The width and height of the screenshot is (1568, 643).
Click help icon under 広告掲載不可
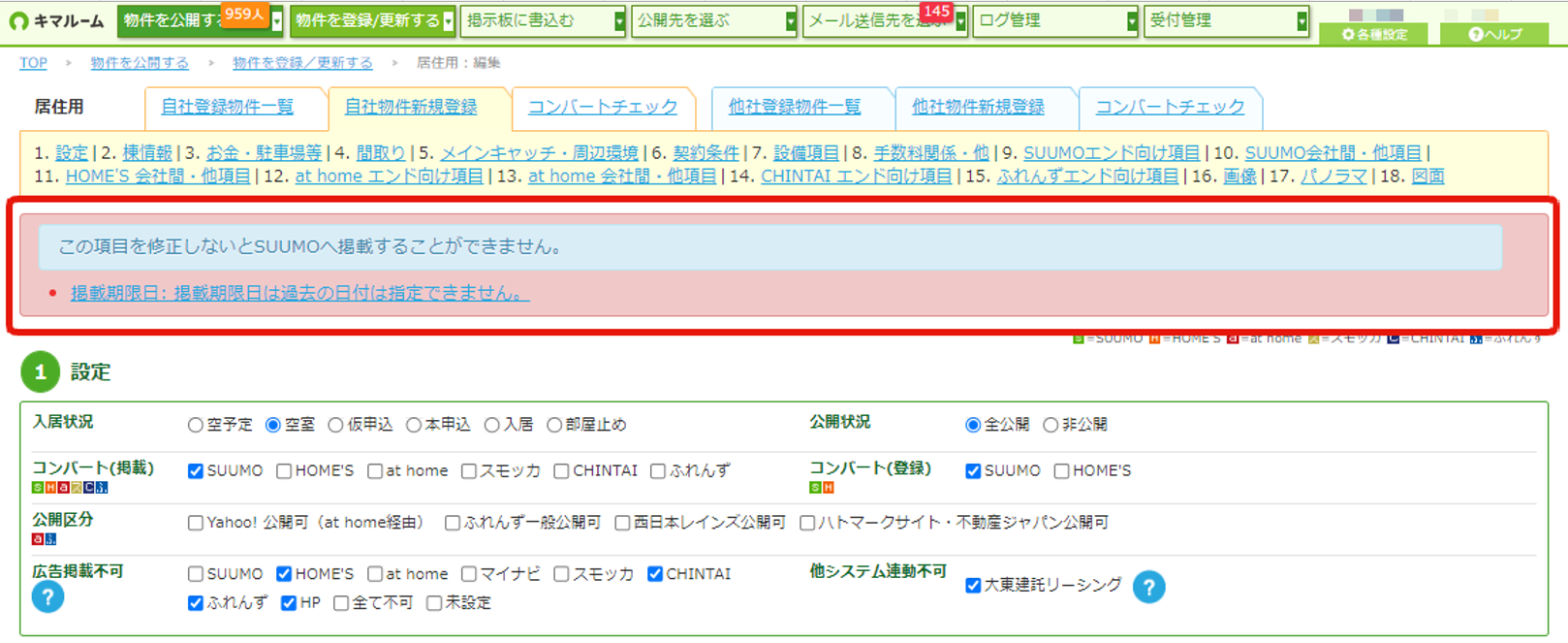click(x=47, y=596)
